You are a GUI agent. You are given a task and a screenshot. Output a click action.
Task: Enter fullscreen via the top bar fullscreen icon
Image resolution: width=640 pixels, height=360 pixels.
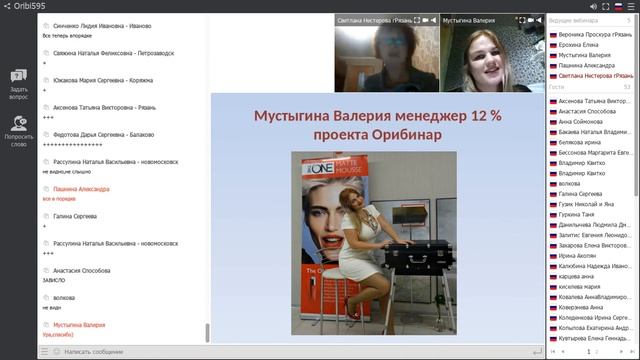pos(606,7)
